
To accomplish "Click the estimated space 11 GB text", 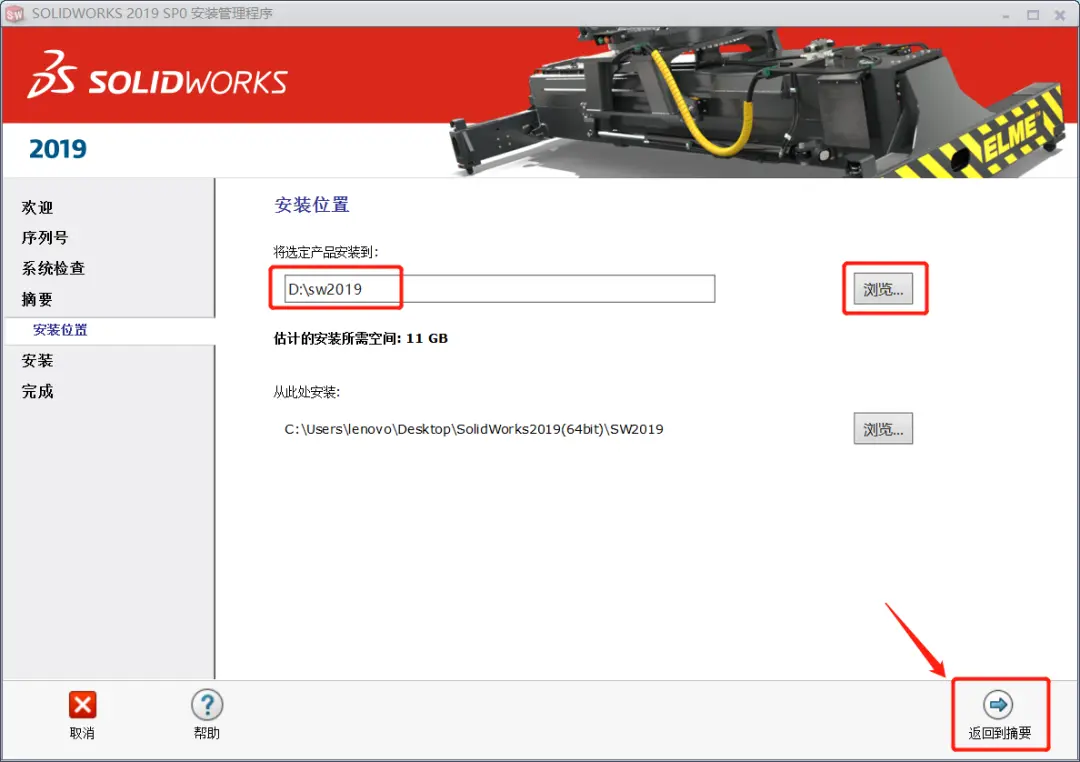I will [361, 338].
